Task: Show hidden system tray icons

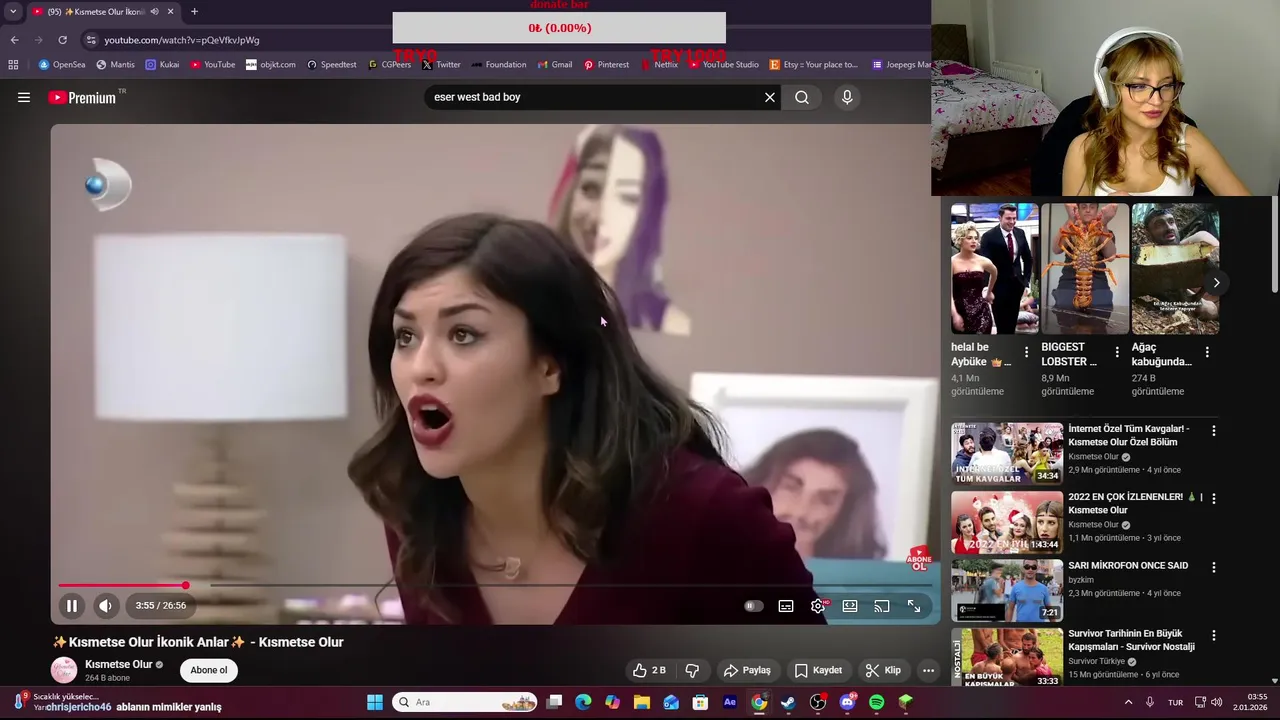Action: 1129,702
